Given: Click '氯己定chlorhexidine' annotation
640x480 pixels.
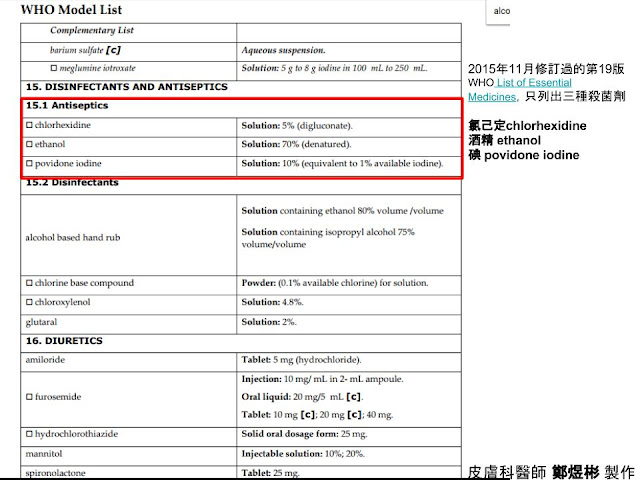Looking at the screenshot, I should (x=527, y=125).
